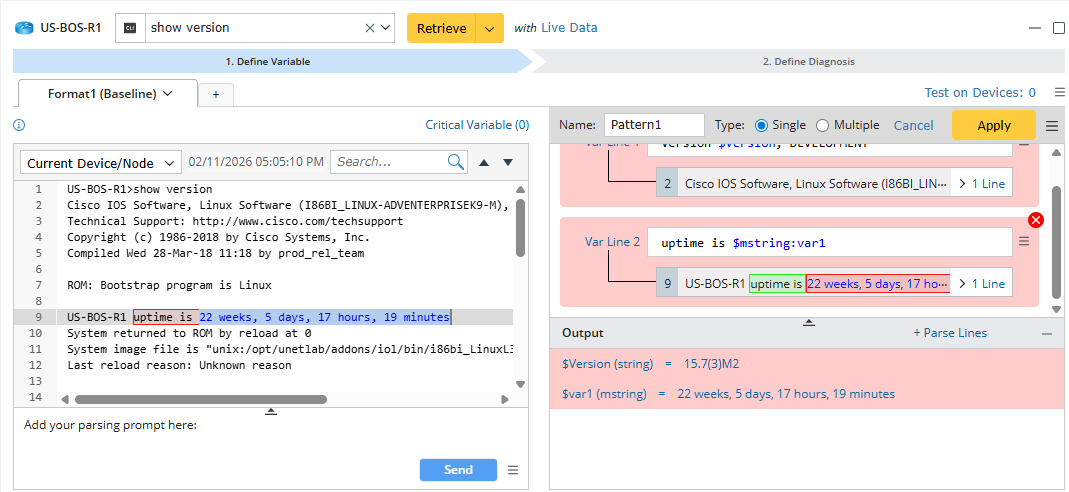The height and width of the screenshot is (492, 1069).
Task: Open hamburger menu for Var Line 2
Action: pos(1023,242)
